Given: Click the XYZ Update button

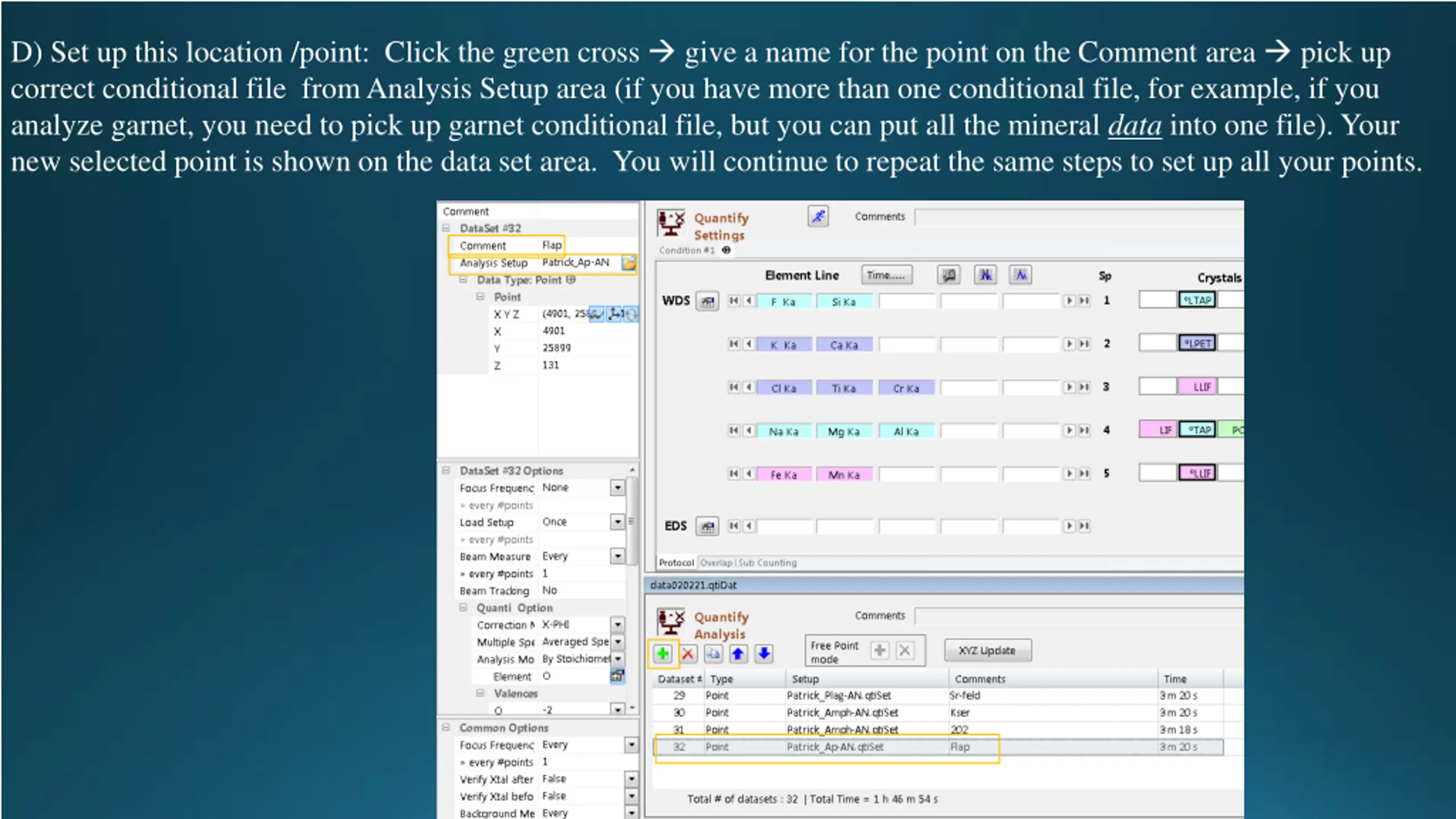Looking at the screenshot, I should click(x=987, y=651).
